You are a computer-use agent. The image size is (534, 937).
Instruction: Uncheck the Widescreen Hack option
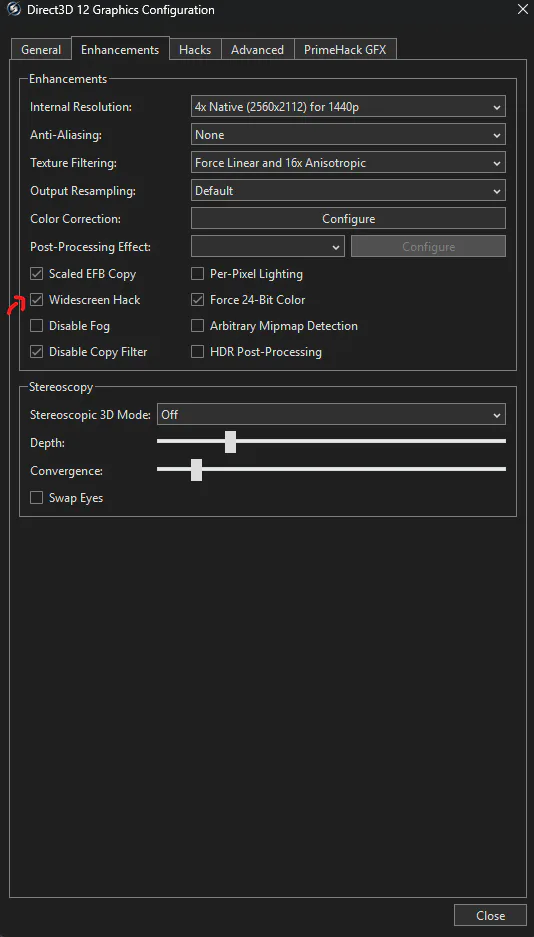(36, 300)
